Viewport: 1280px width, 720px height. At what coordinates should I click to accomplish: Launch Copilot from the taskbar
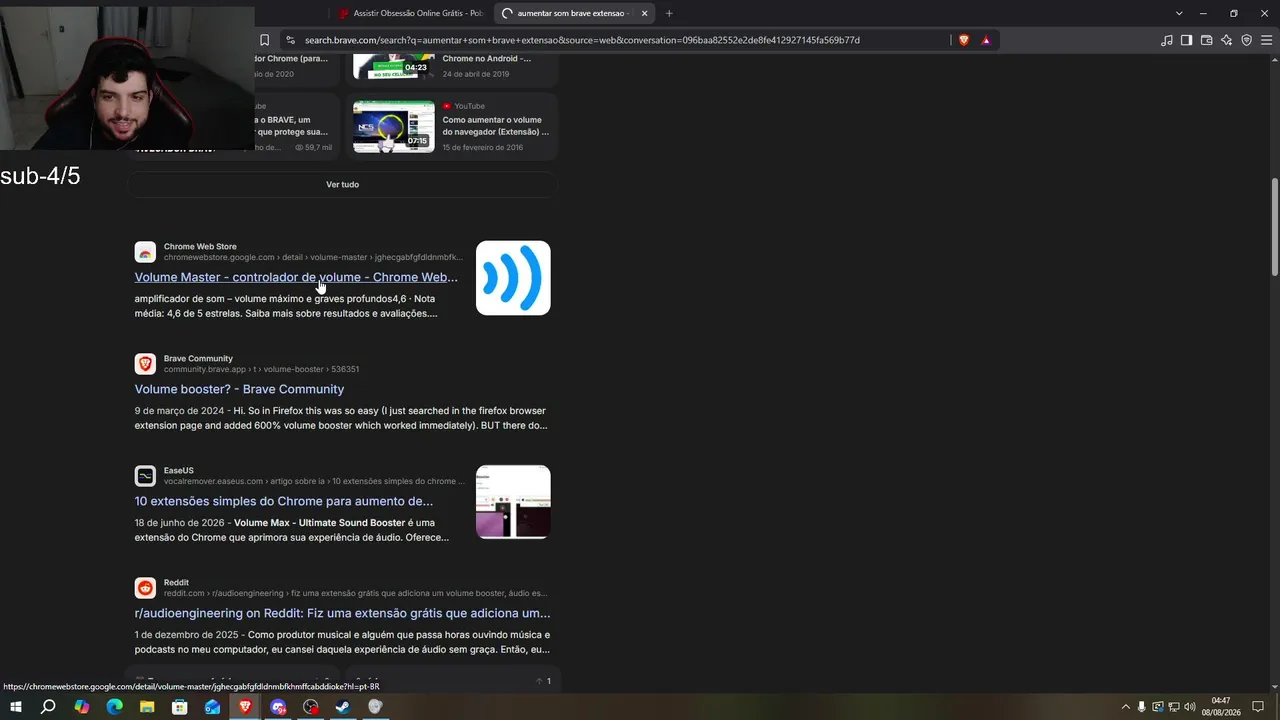[81, 707]
